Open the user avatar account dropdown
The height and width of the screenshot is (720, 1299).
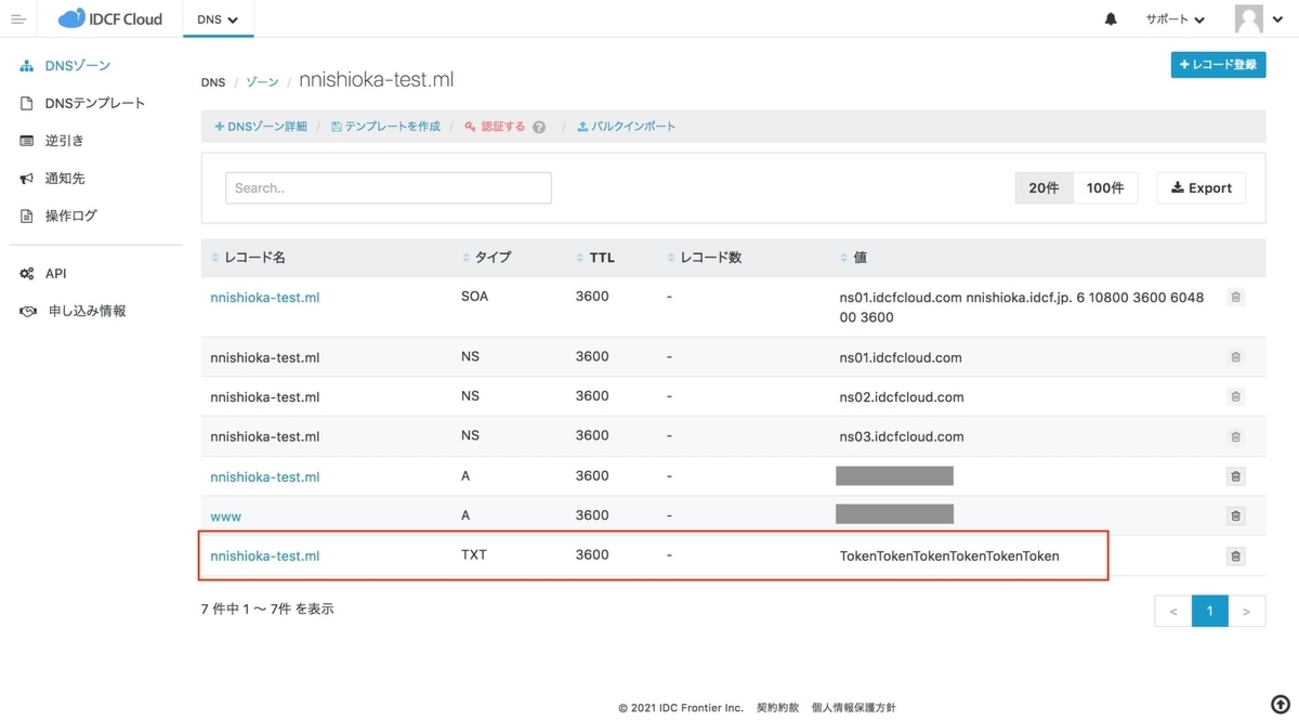coord(1258,19)
